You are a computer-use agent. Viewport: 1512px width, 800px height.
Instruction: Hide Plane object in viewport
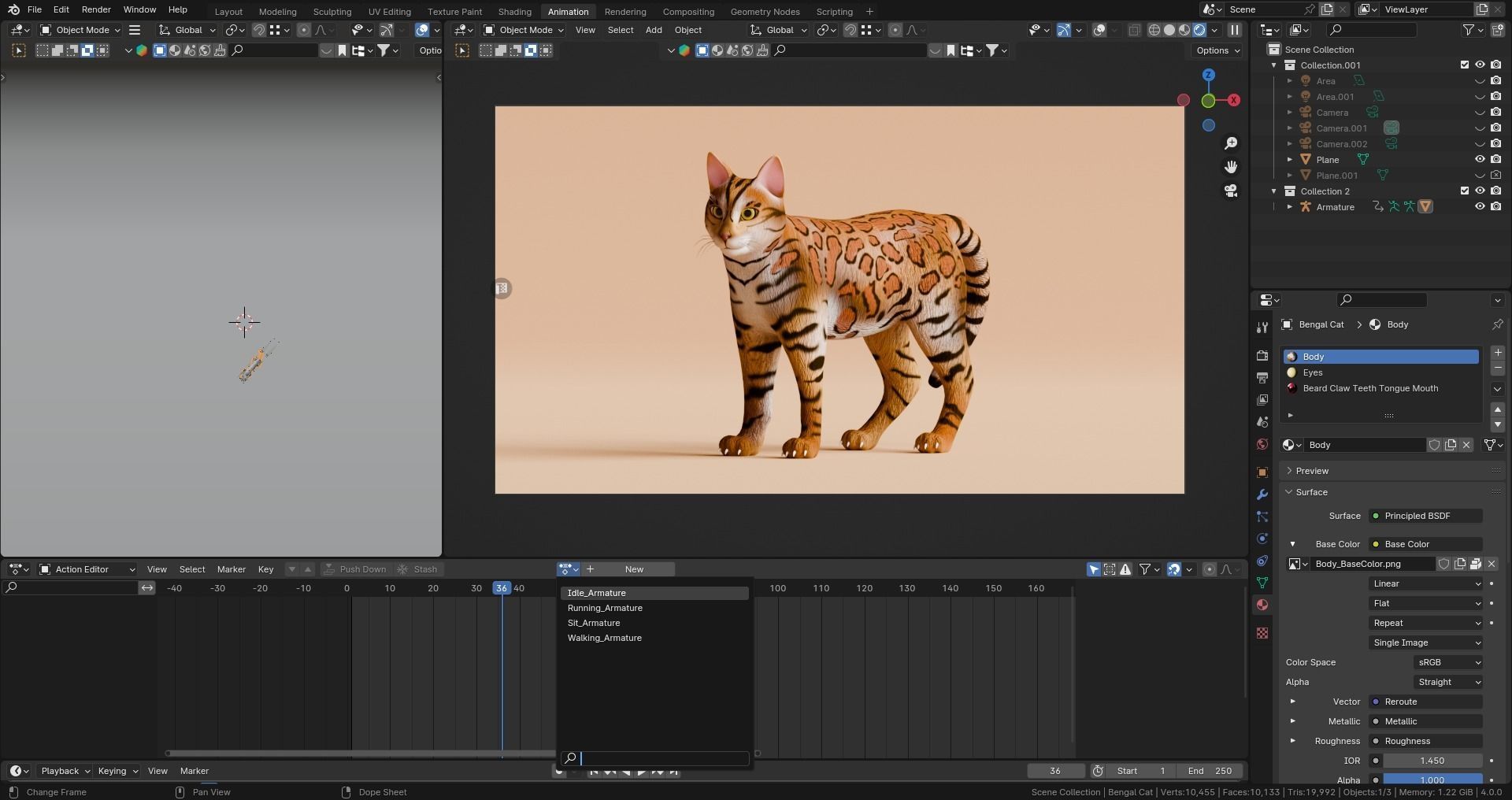coord(1480,159)
